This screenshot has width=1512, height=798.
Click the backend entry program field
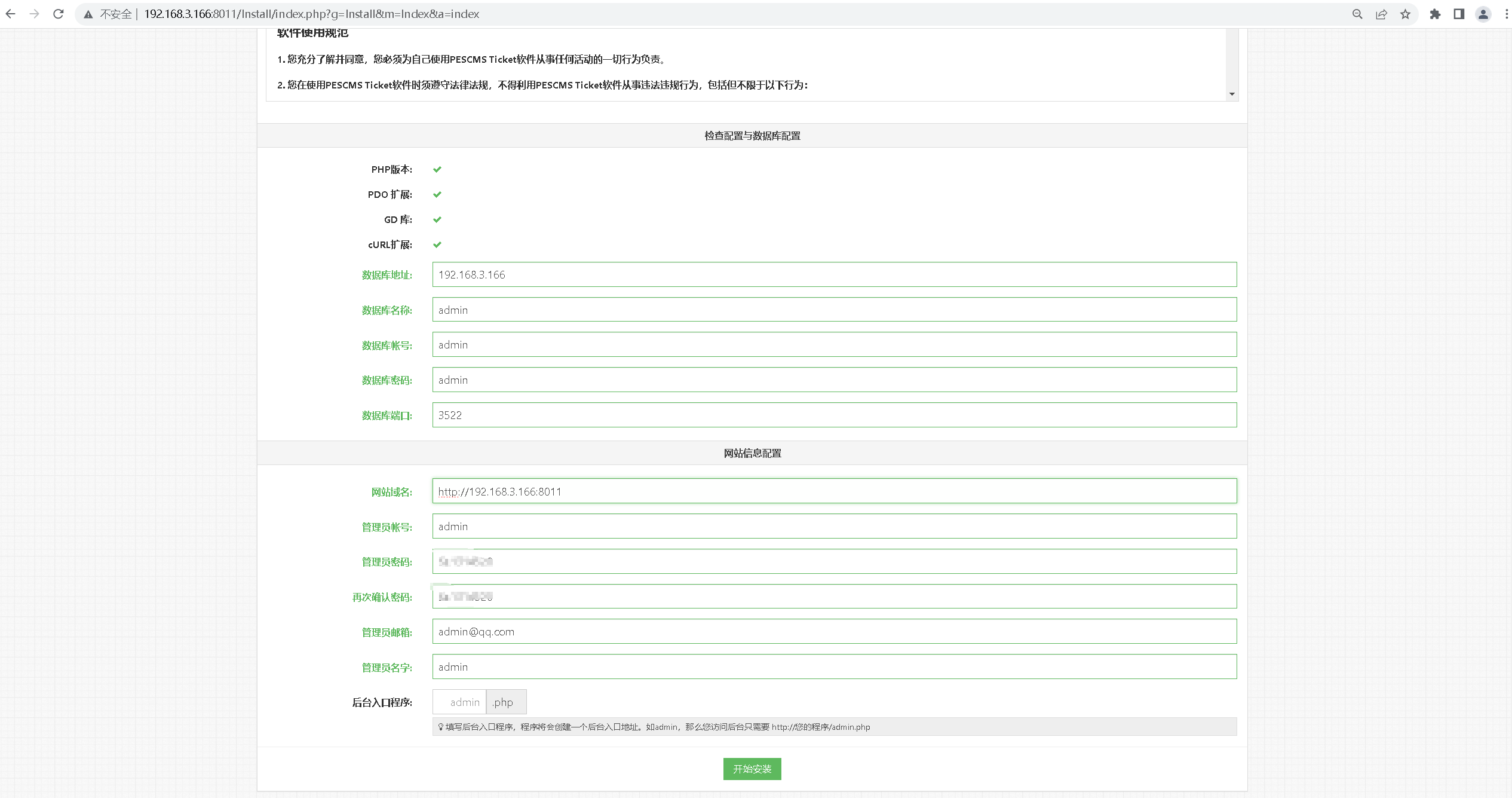(459, 702)
